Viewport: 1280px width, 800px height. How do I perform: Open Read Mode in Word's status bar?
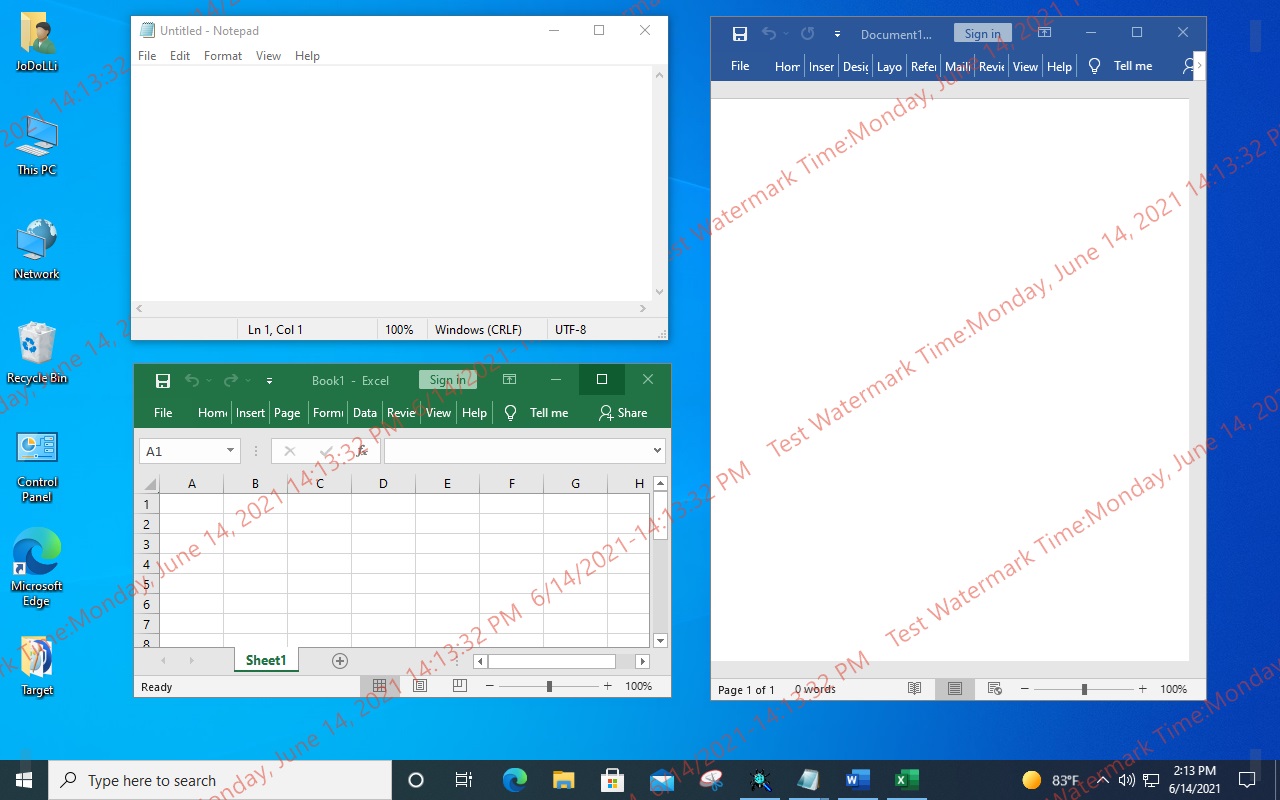pyautogui.click(x=914, y=689)
